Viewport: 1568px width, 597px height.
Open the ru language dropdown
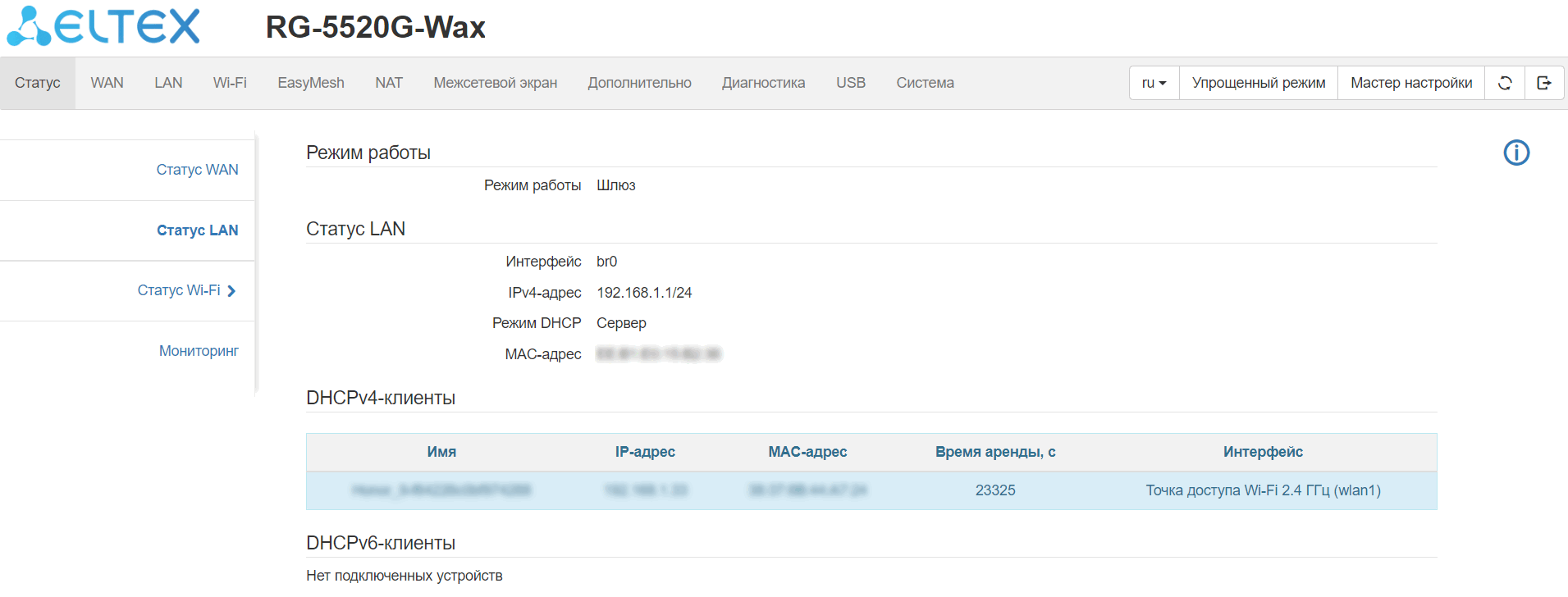(1154, 83)
